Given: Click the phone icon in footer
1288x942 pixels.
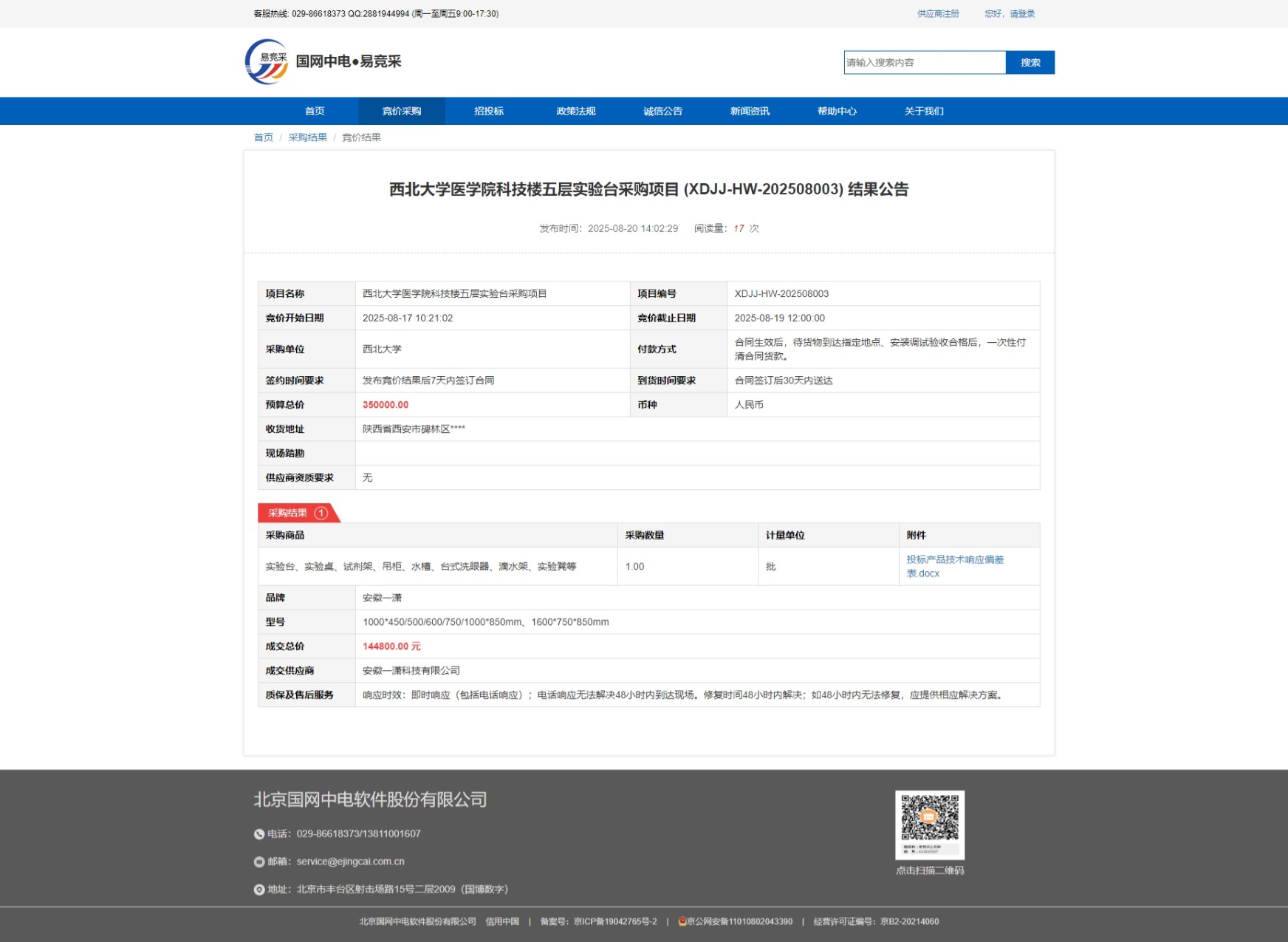Looking at the screenshot, I should click(x=259, y=834).
